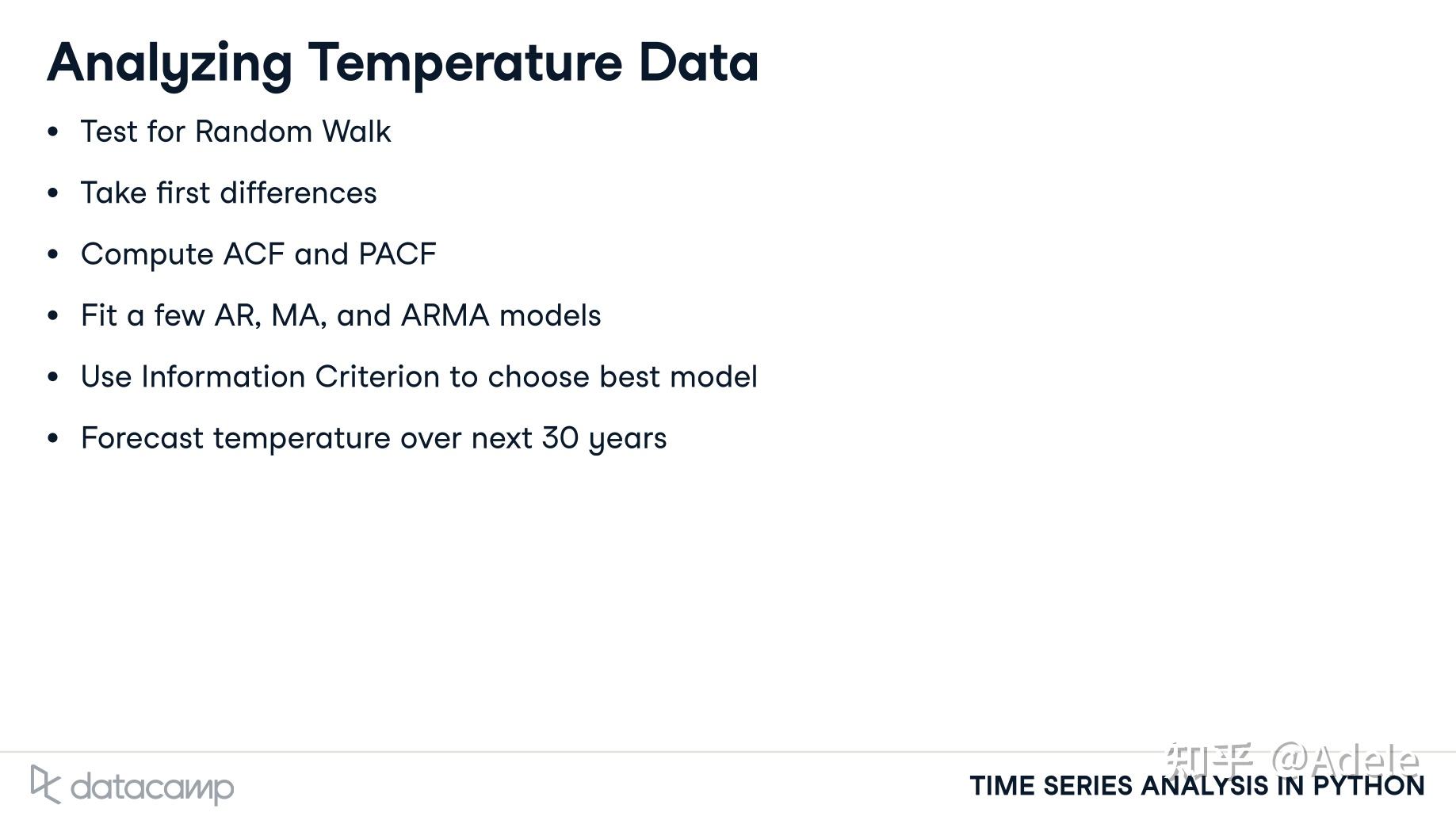Image resolution: width=1456 pixels, height=820 pixels.
Task: Click the Analyzing Temperature Data title
Action: click(x=403, y=63)
